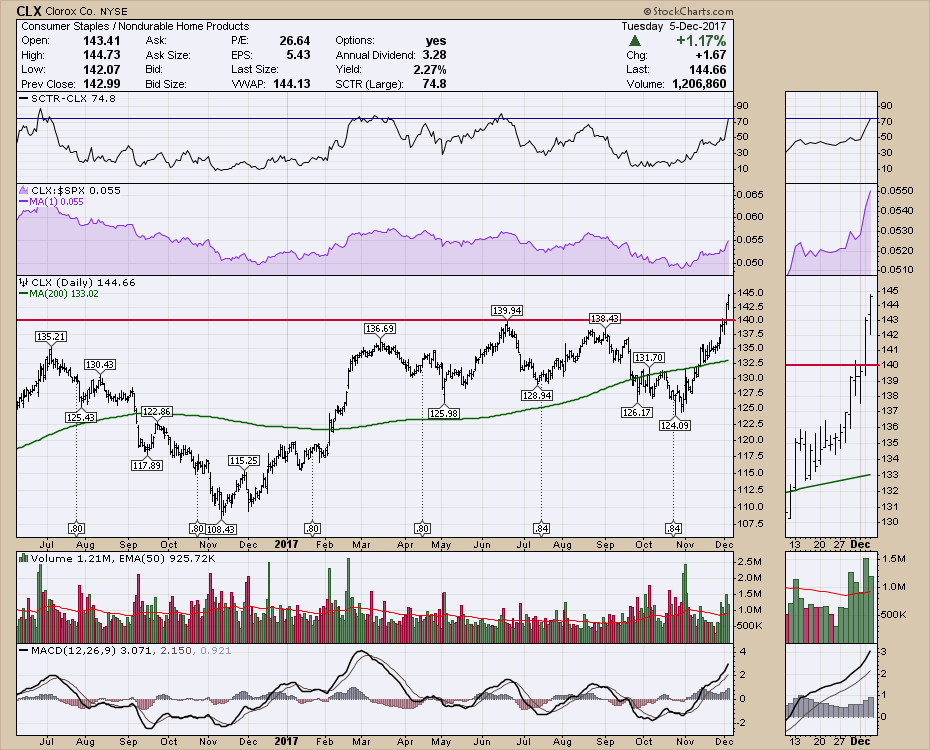Click the 136.69 peak label
The image size is (930, 750).
pyautogui.click(x=380, y=328)
